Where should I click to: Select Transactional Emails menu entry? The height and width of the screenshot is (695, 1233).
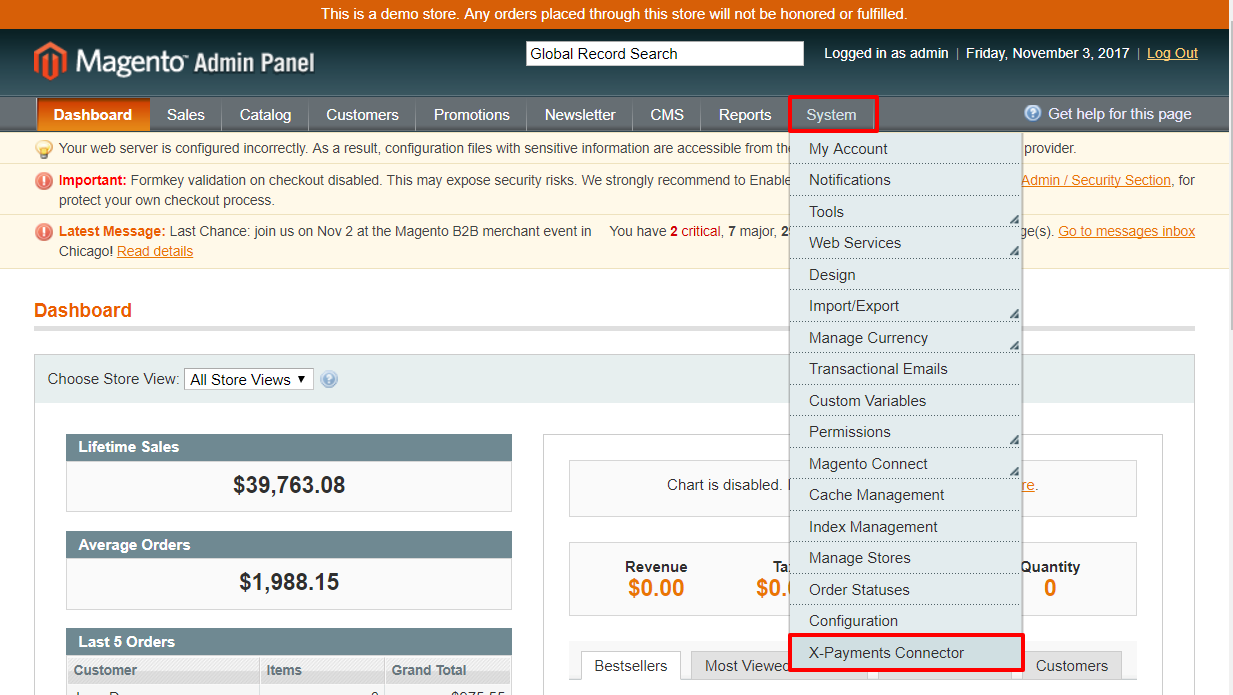905,369
